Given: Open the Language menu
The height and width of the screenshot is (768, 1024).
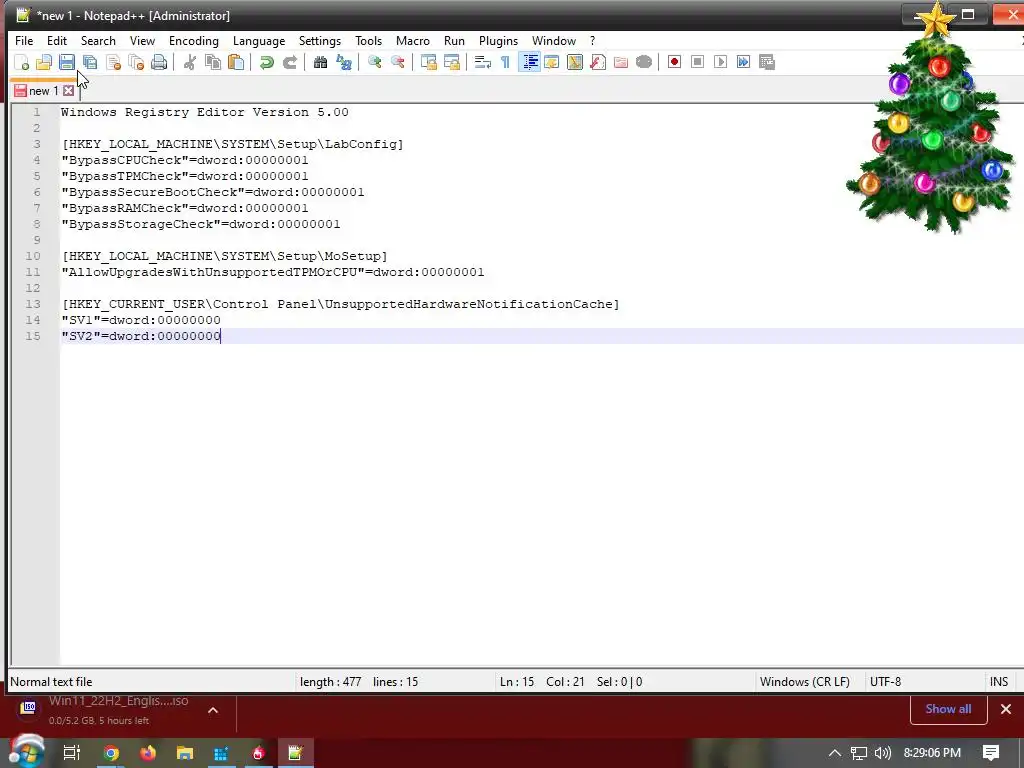Looking at the screenshot, I should [x=259, y=40].
